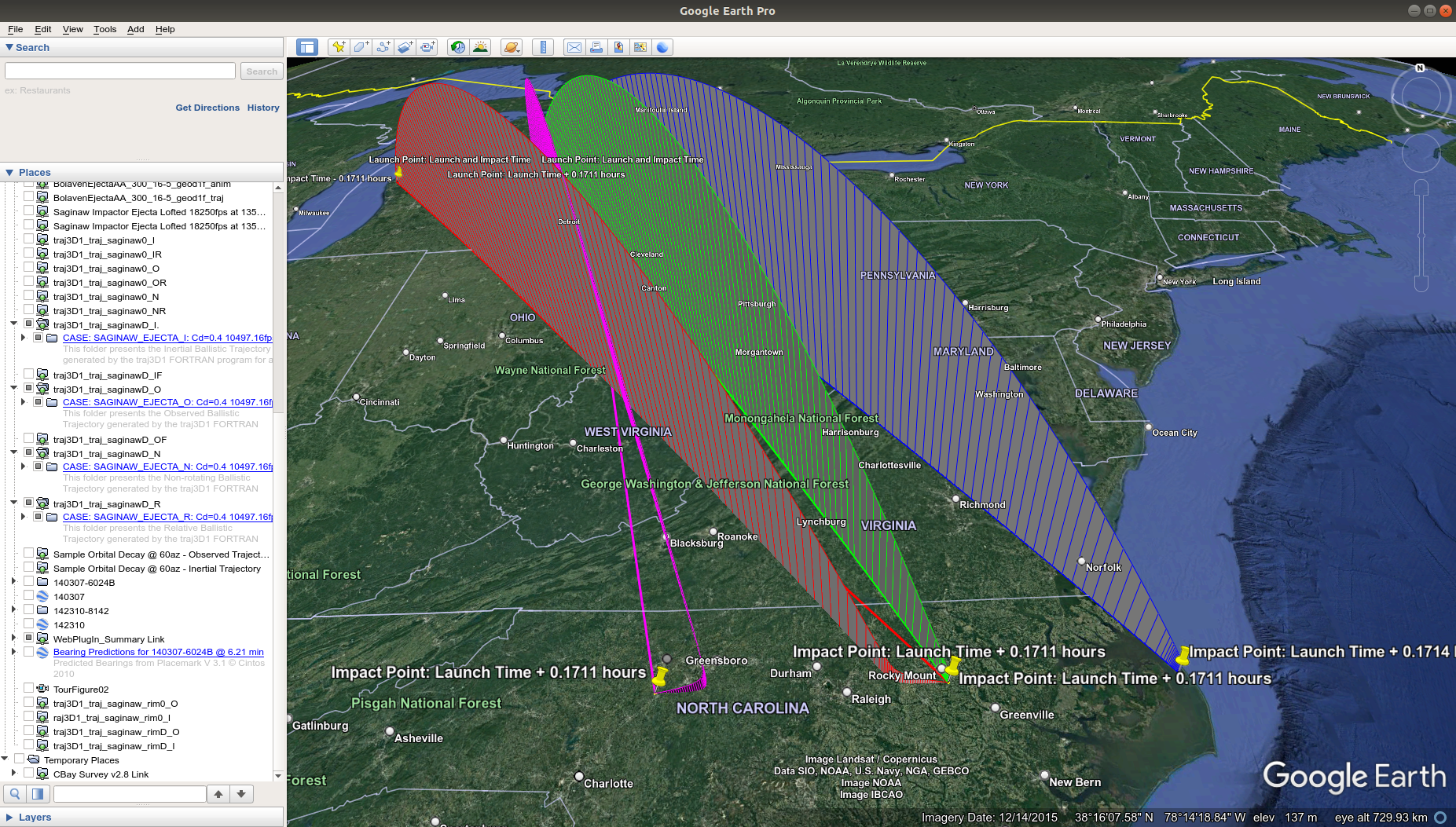Toggle checkbox for traj3D1_traj_saginawD_IF
This screenshot has height=827, width=1456.
[29, 375]
